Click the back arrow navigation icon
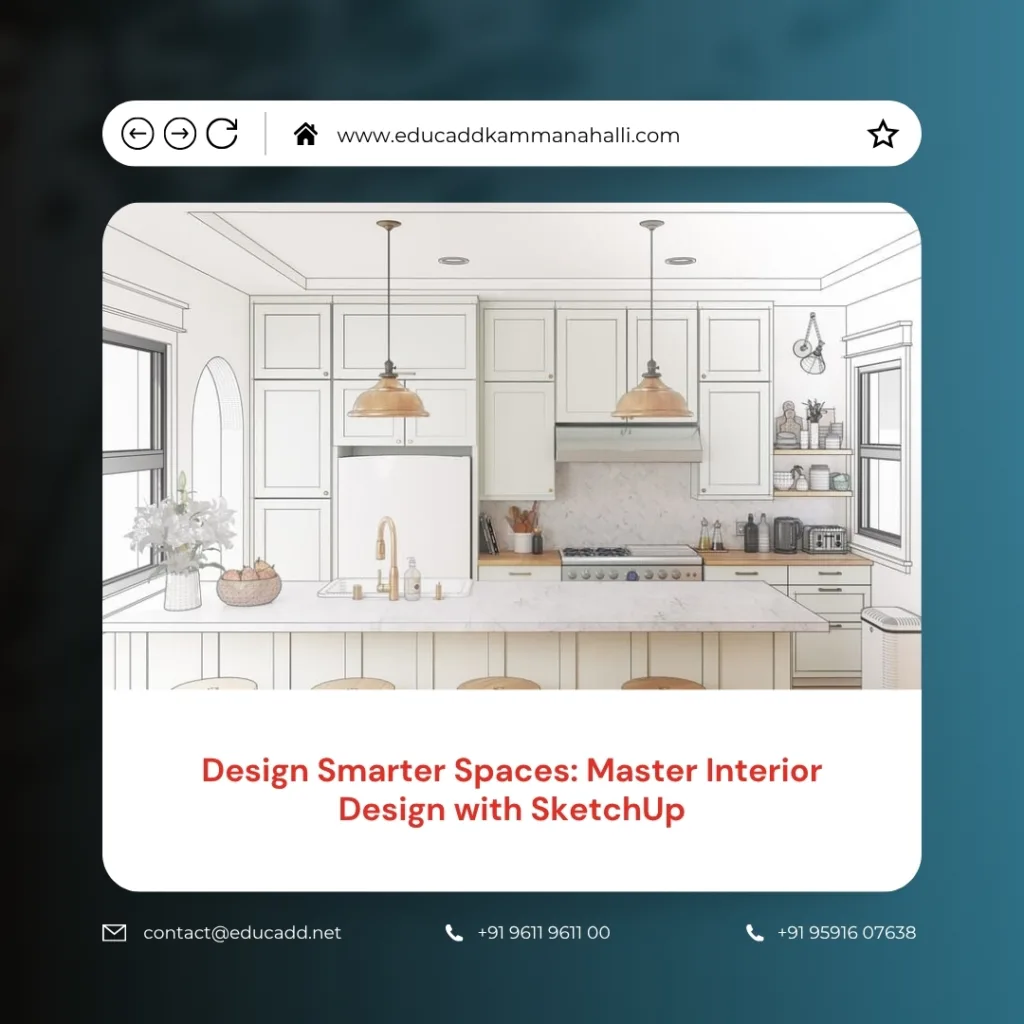Viewport: 1024px width, 1024px height. (138, 133)
